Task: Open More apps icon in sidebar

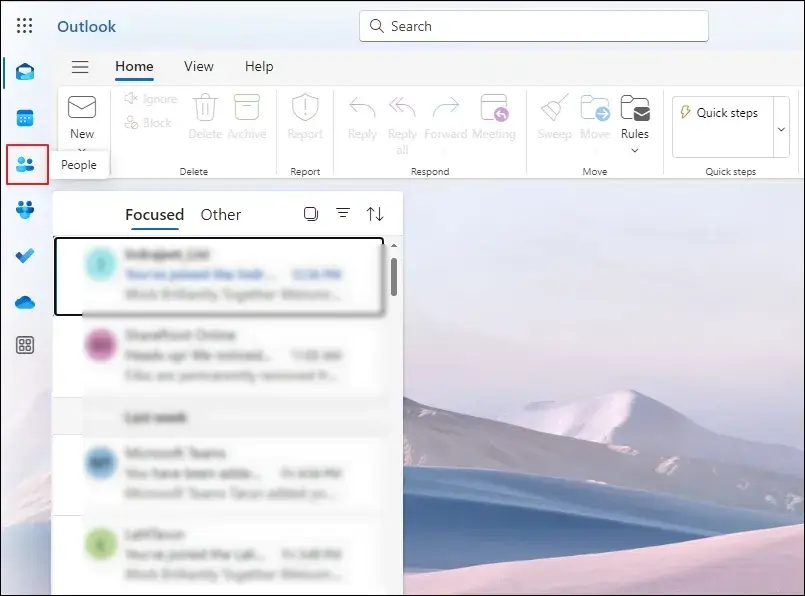Action: pos(25,345)
